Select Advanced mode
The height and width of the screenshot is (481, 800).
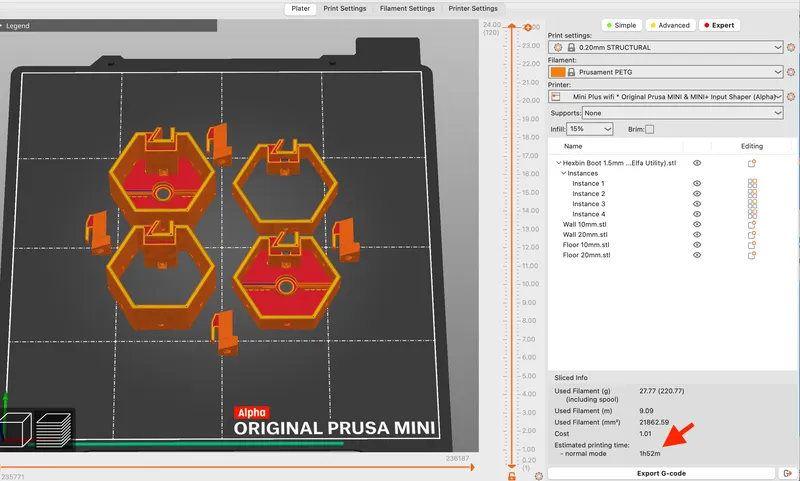[x=670, y=25]
